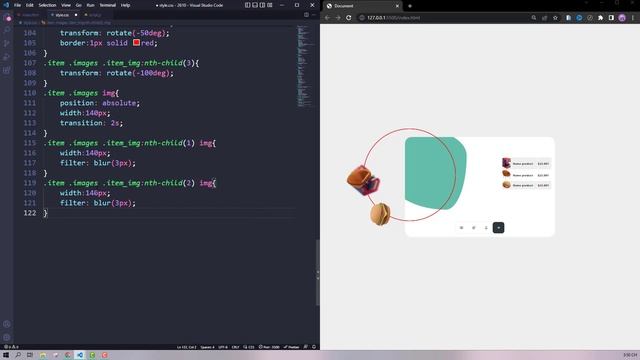Click Ln 122, Col 2 in status bar
Screen dimensions: 640x360
(187, 347)
